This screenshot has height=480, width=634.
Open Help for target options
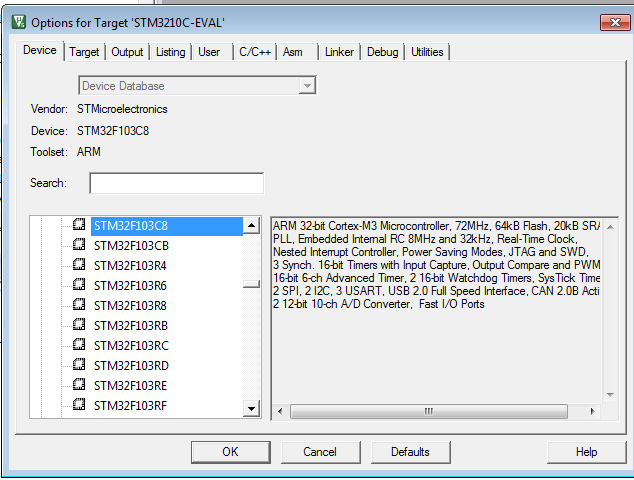click(586, 452)
